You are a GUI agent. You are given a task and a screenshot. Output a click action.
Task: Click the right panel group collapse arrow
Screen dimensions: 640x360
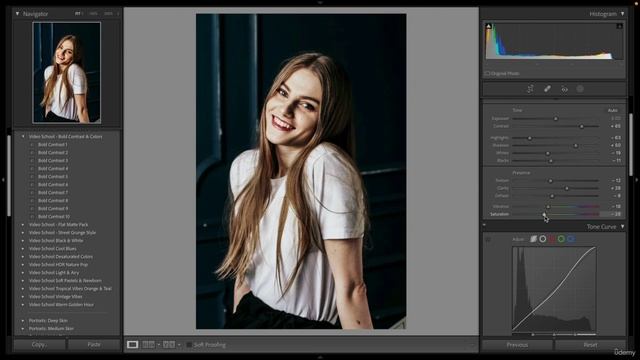click(636, 179)
